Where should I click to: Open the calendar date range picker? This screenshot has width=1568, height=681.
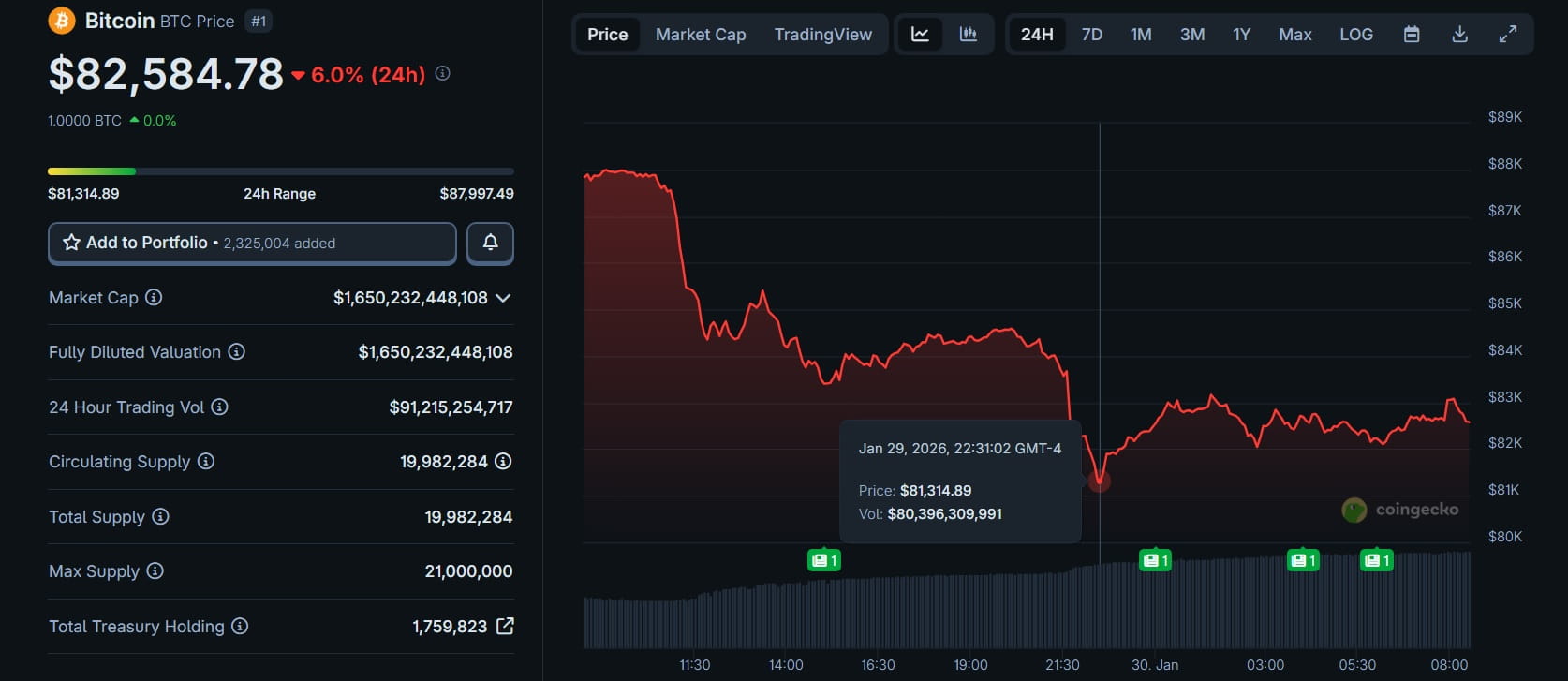click(1411, 35)
